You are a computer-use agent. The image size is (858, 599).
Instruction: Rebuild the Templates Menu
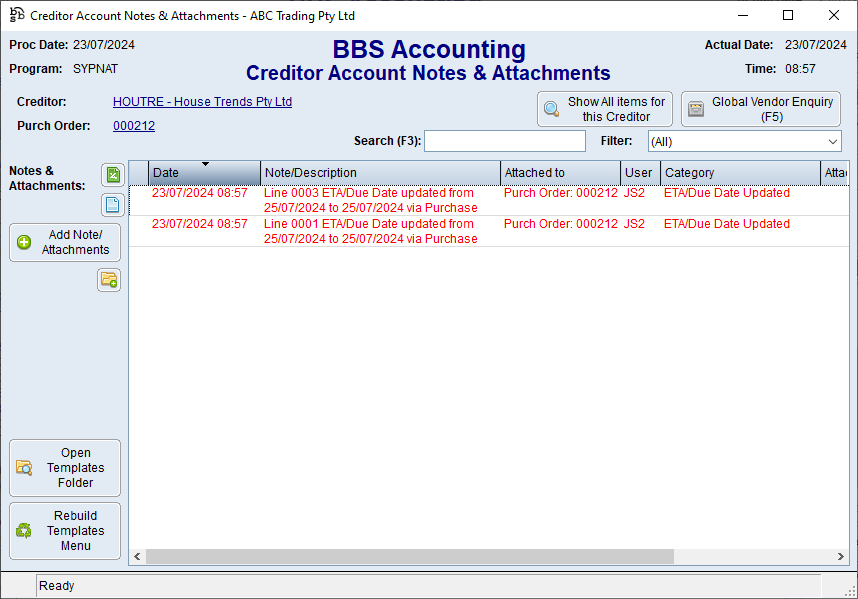[x=65, y=531]
